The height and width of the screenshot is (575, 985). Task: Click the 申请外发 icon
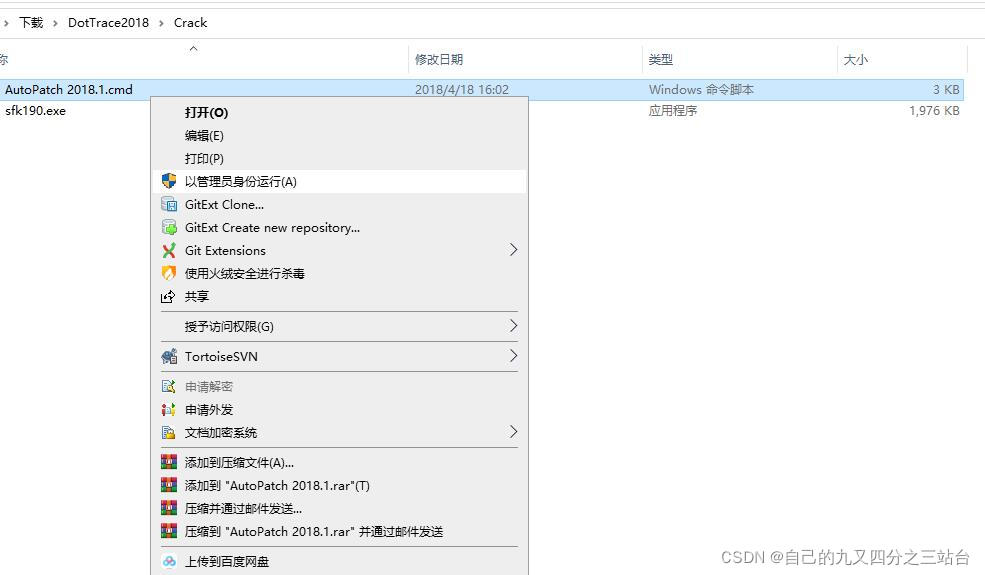coord(168,410)
